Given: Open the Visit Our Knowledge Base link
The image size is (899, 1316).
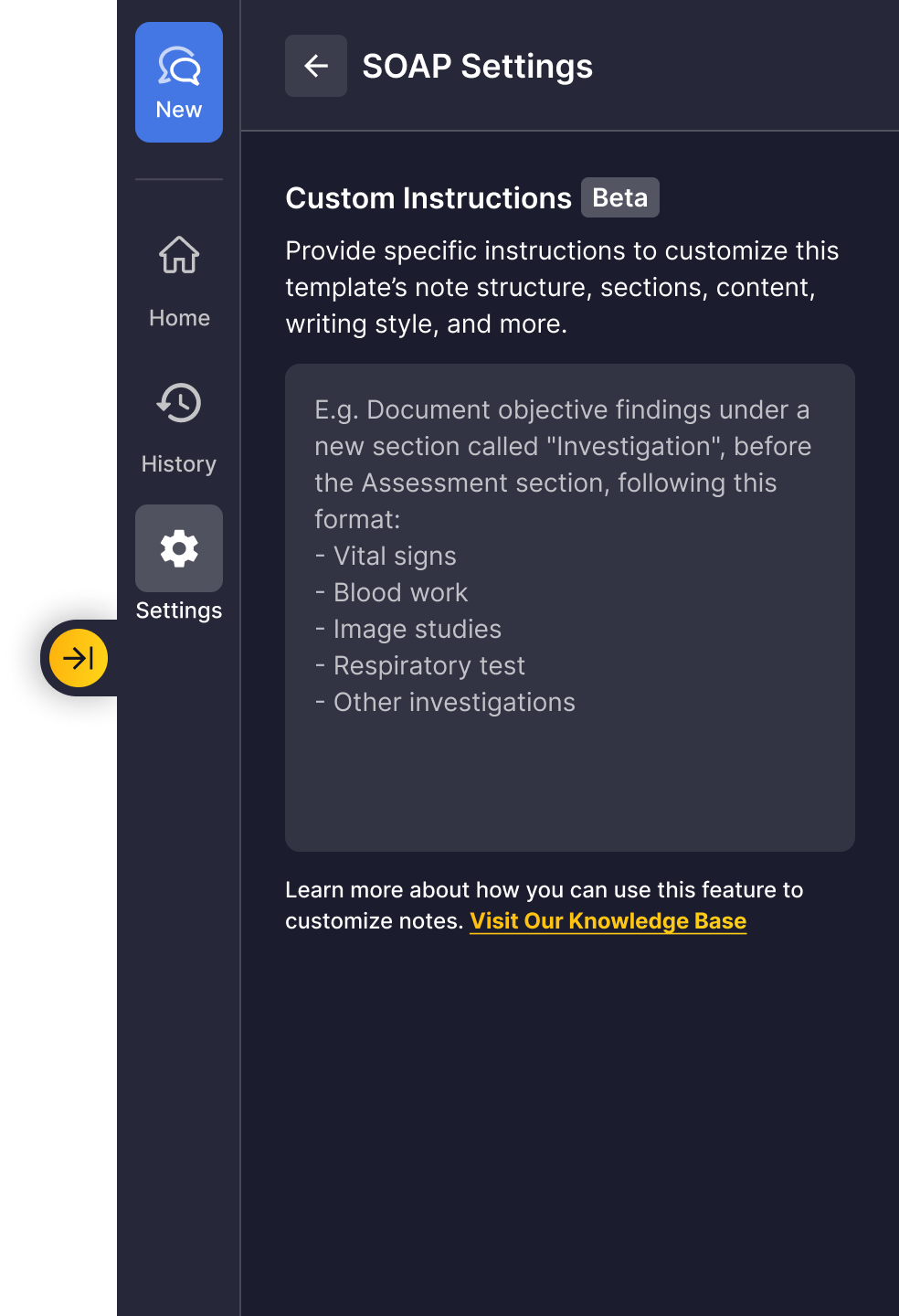Looking at the screenshot, I should (x=608, y=921).
